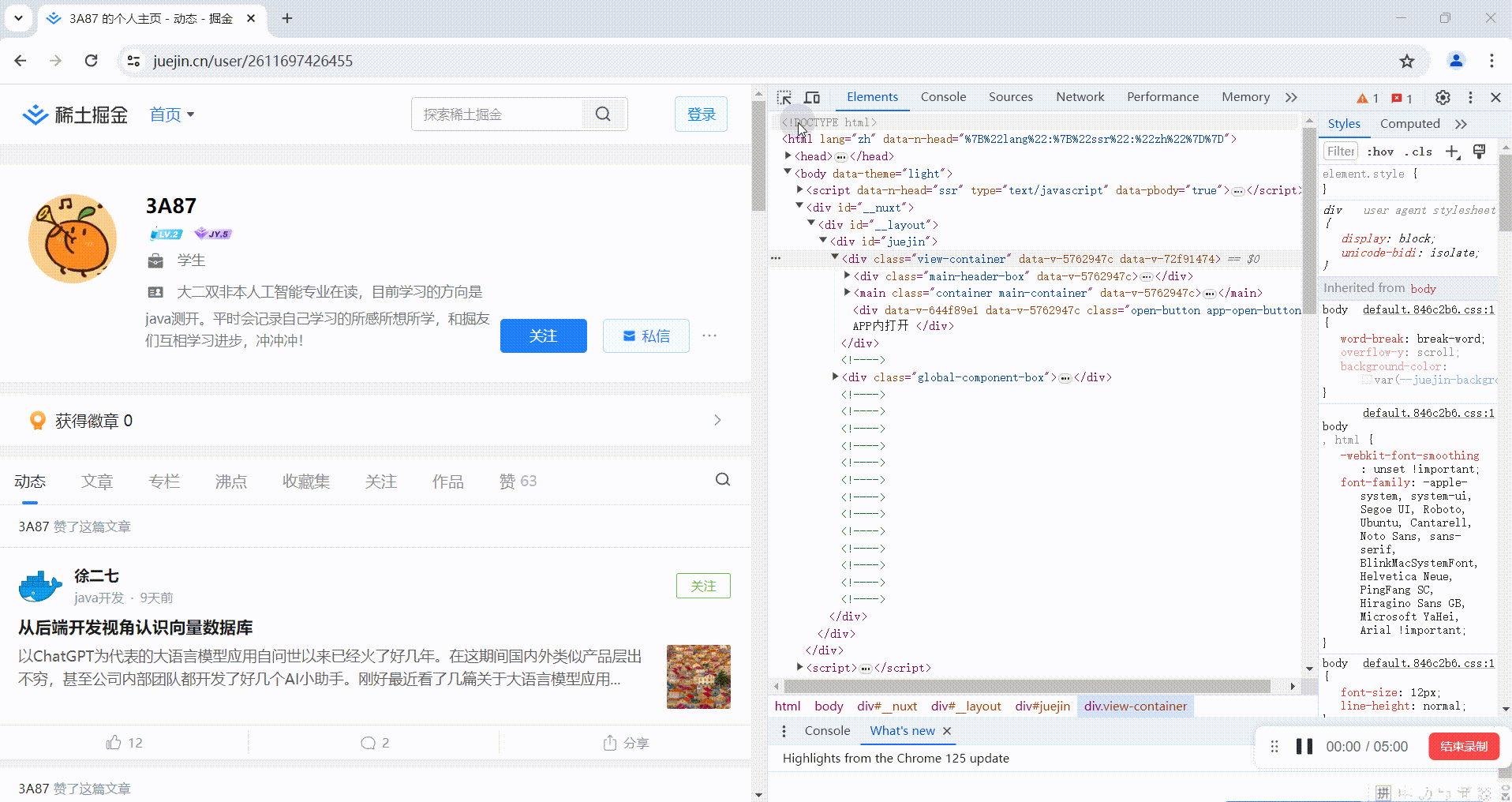
Task: Click the 私信 message button
Action: pyautogui.click(x=646, y=336)
